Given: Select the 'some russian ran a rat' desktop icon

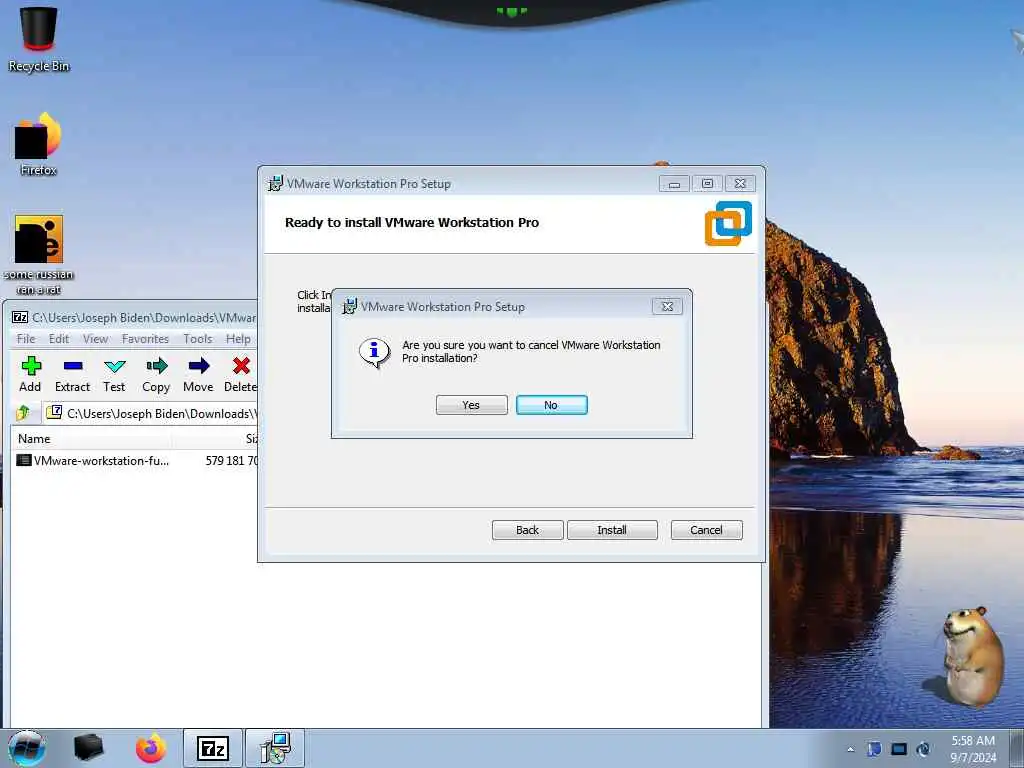Looking at the screenshot, I should click(39, 255).
